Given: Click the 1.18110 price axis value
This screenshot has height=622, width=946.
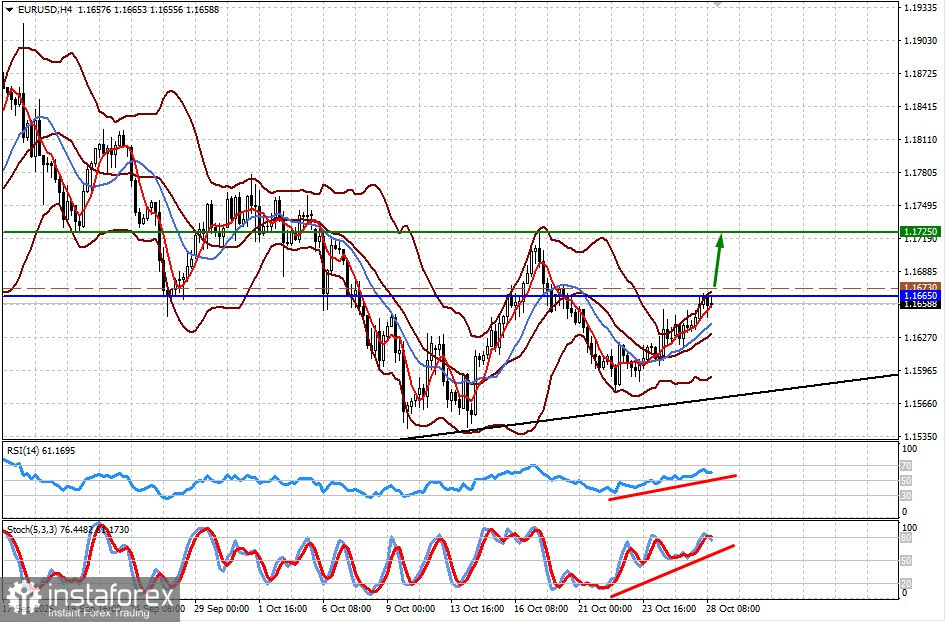Looking at the screenshot, I should pos(921,140).
